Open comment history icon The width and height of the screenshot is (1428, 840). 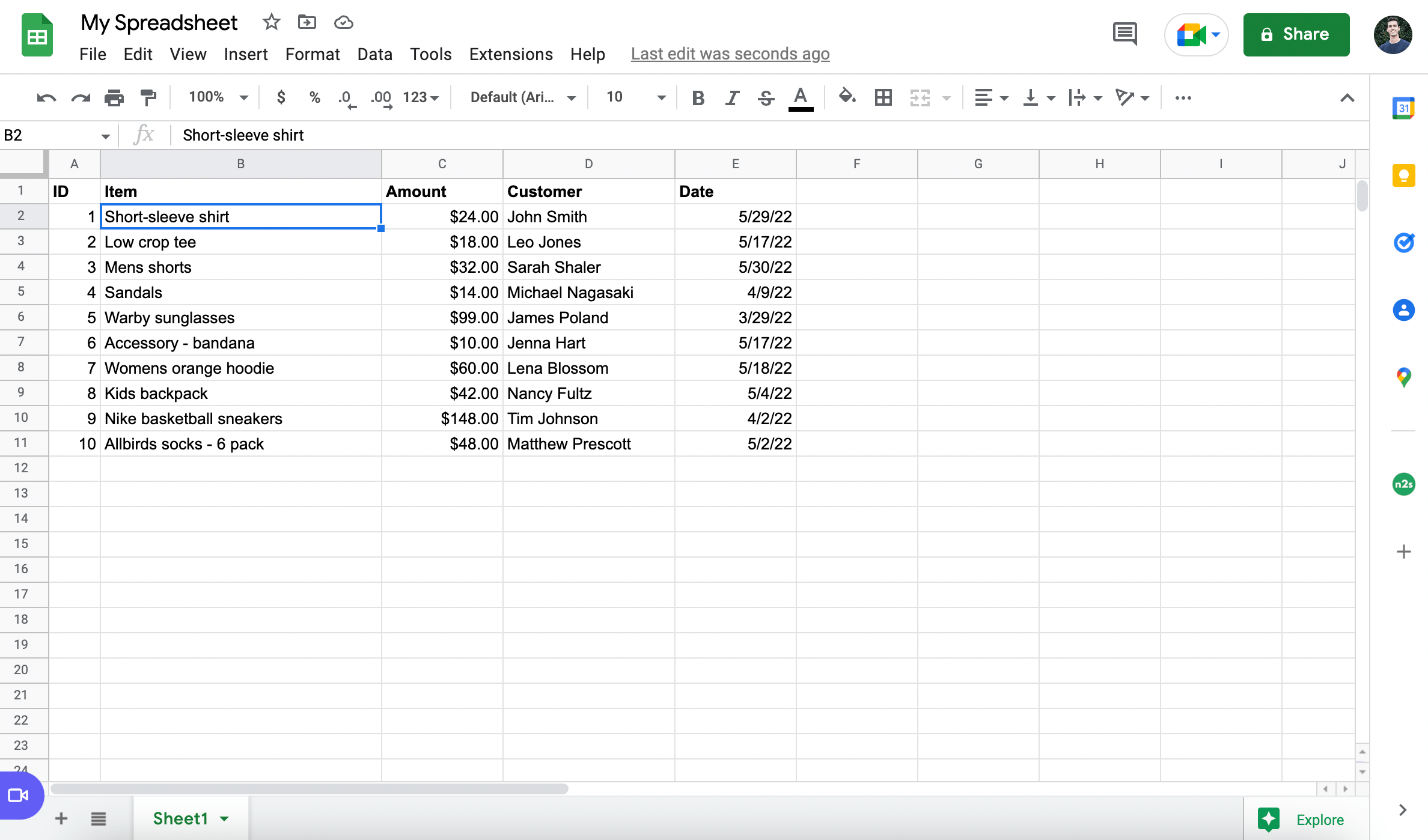click(x=1124, y=34)
